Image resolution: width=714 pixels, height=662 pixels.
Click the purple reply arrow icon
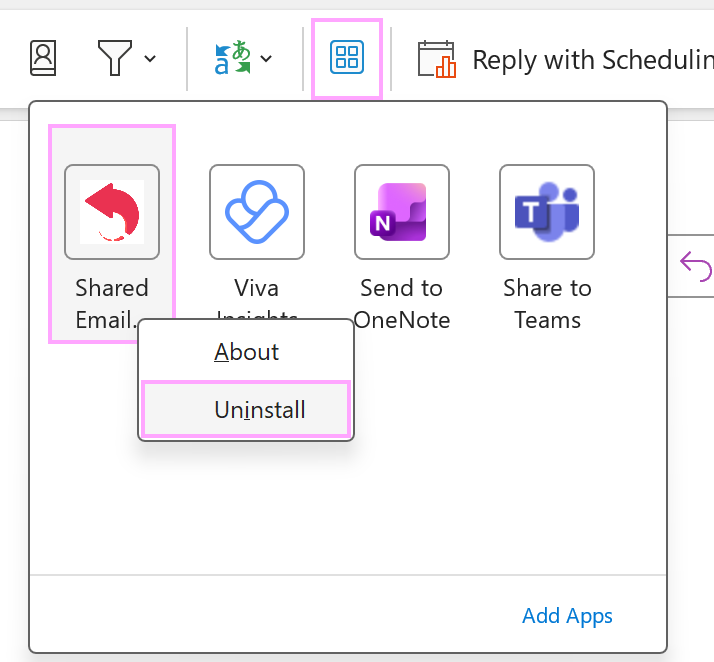[695, 266]
